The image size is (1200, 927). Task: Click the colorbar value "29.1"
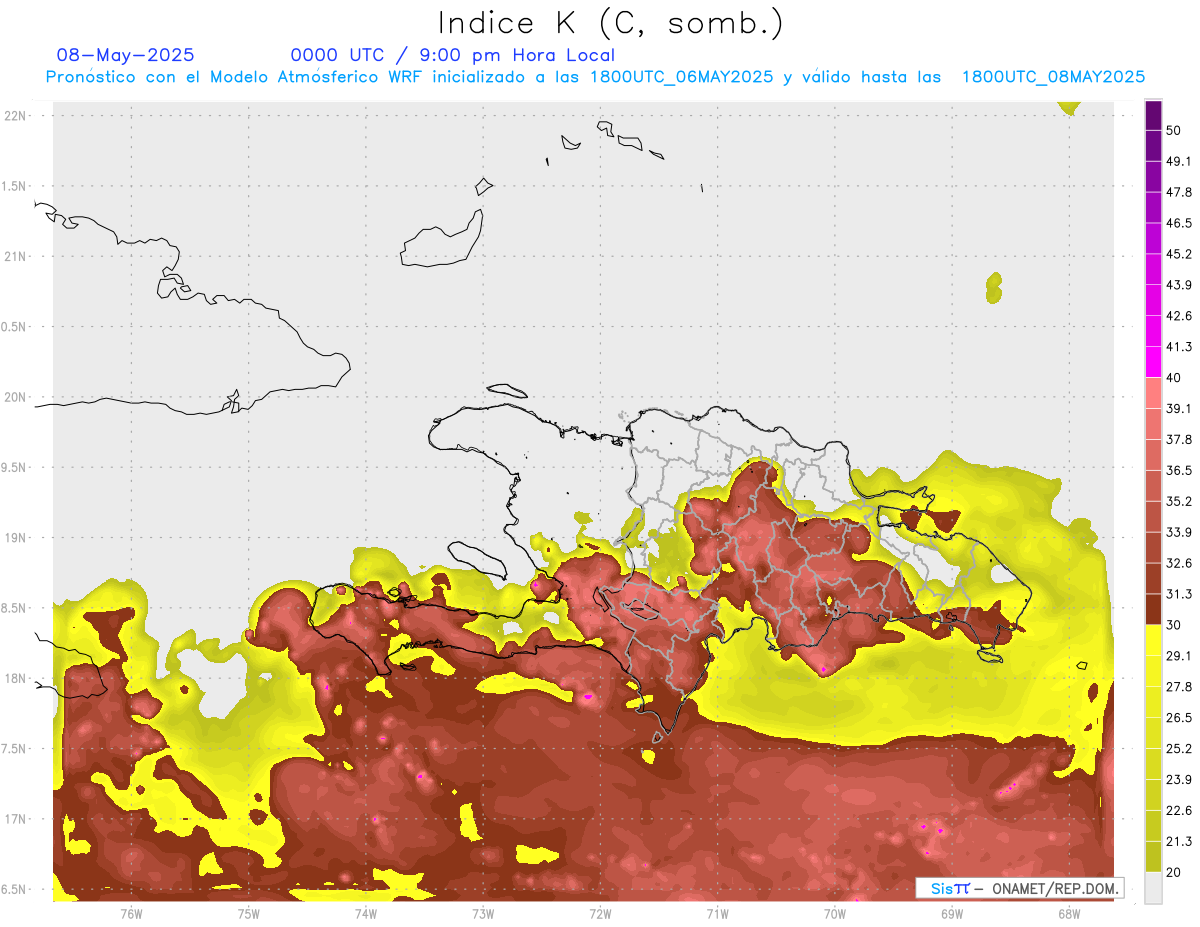pos(1178,656)
